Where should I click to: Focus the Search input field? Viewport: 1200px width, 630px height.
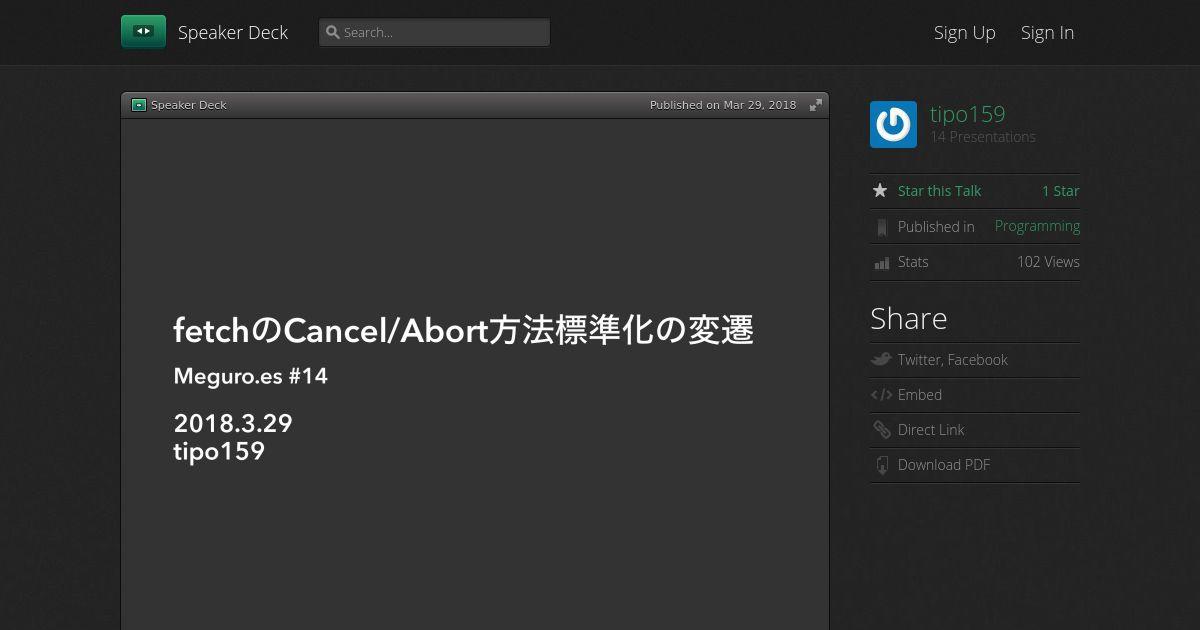(434, 32)
